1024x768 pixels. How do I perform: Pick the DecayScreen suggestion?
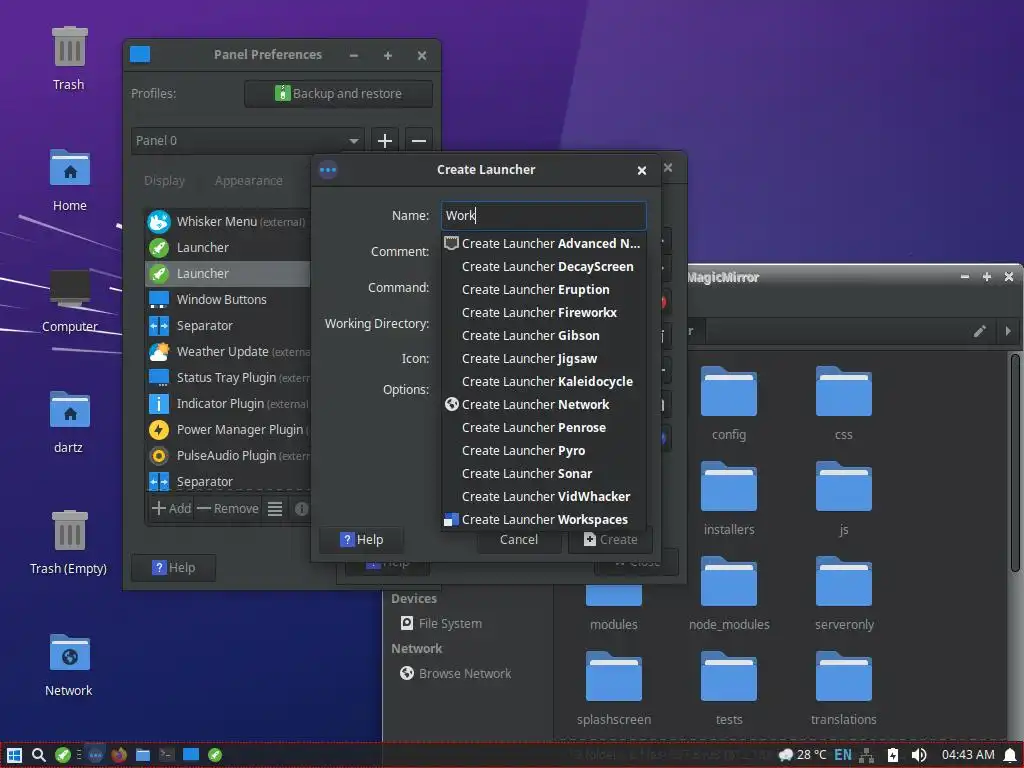click(x=543, y=266)
